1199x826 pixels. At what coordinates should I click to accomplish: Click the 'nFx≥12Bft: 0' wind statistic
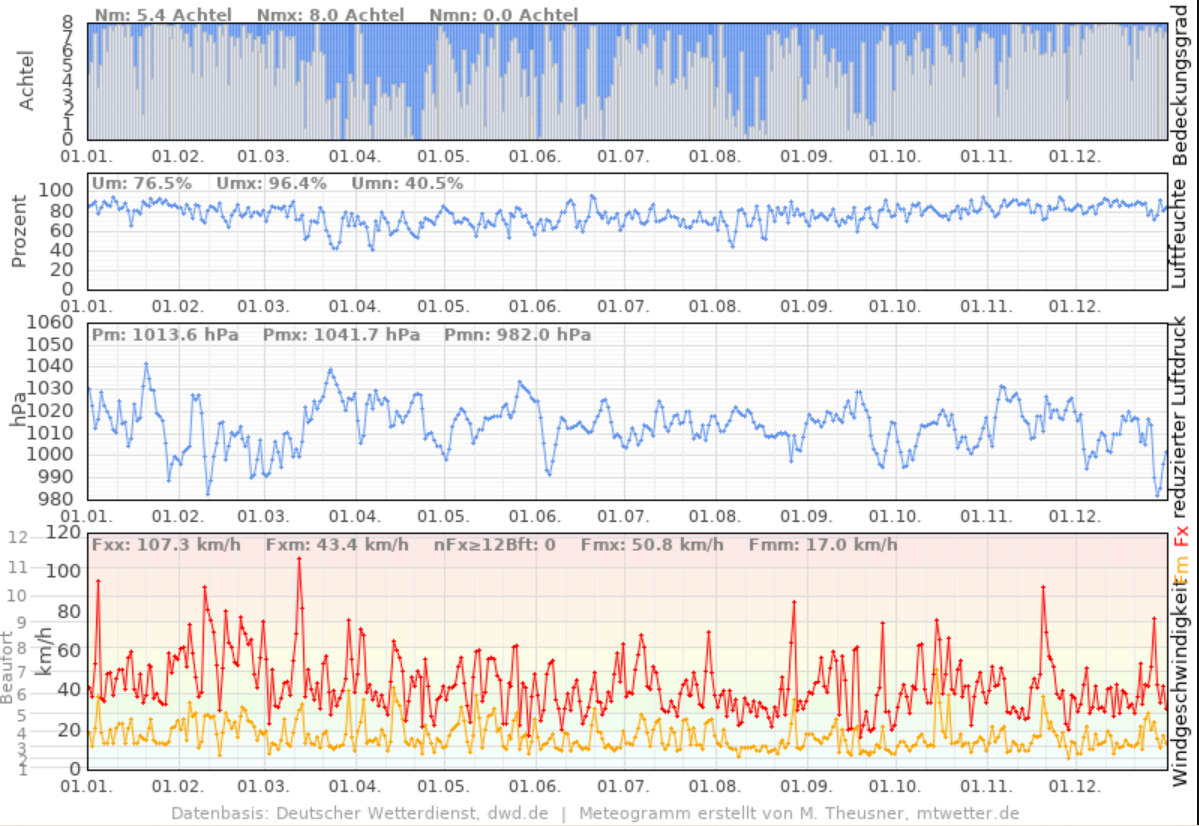pos(494,545)
